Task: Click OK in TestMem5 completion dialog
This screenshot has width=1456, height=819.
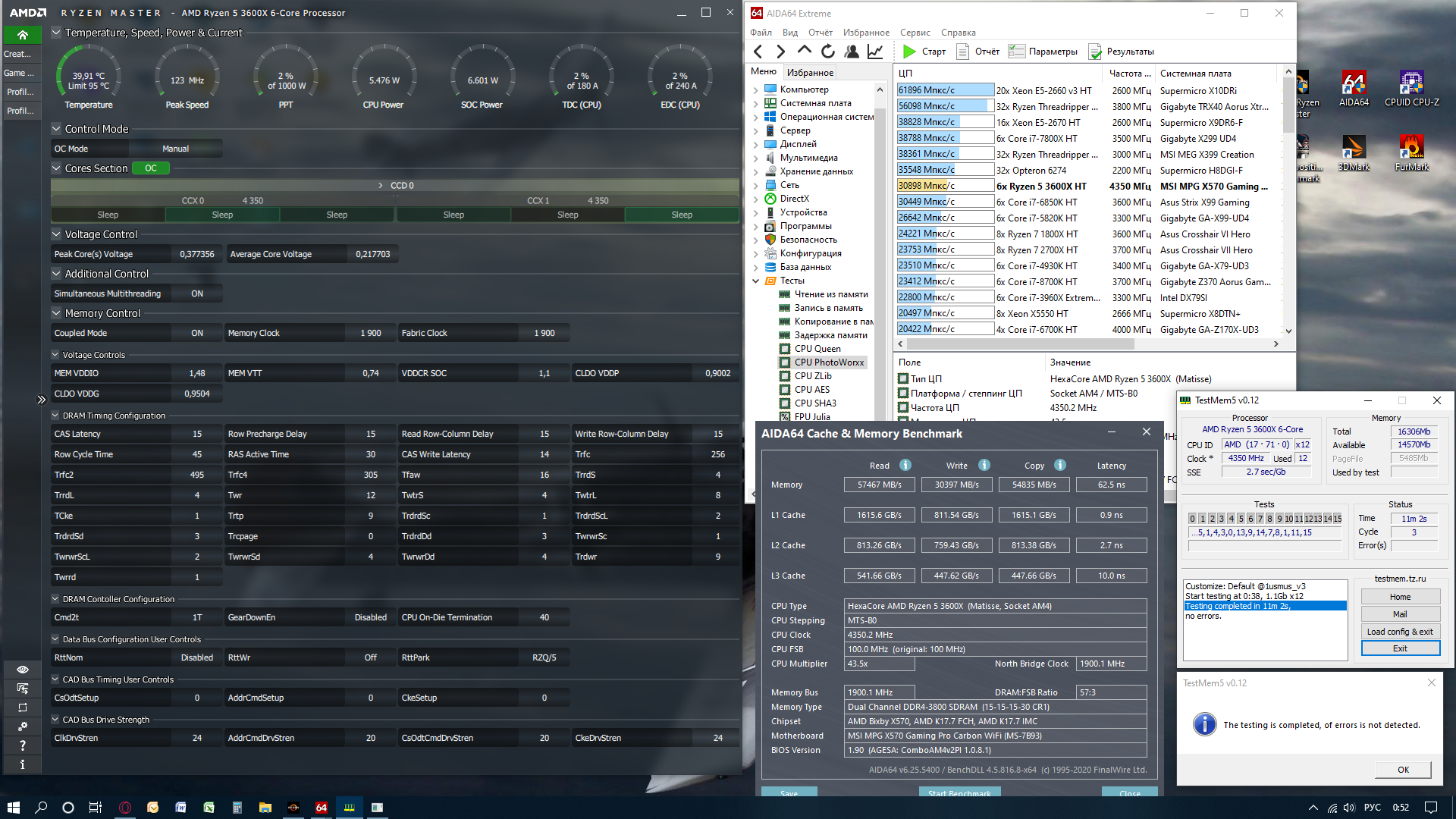Action: point(1403,770)
